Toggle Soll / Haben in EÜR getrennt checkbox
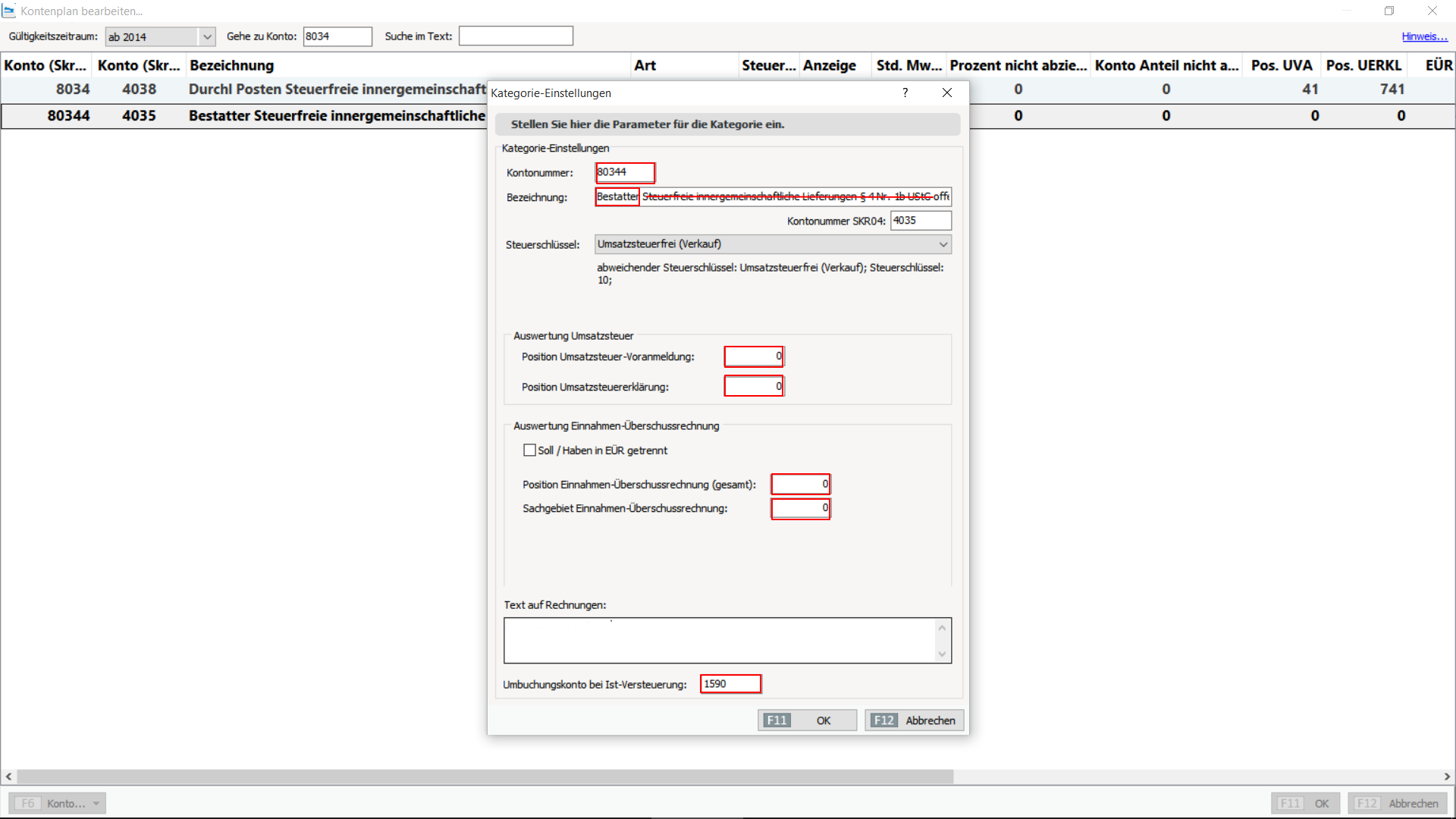1456x819 pixels. (x=529, y=450)
